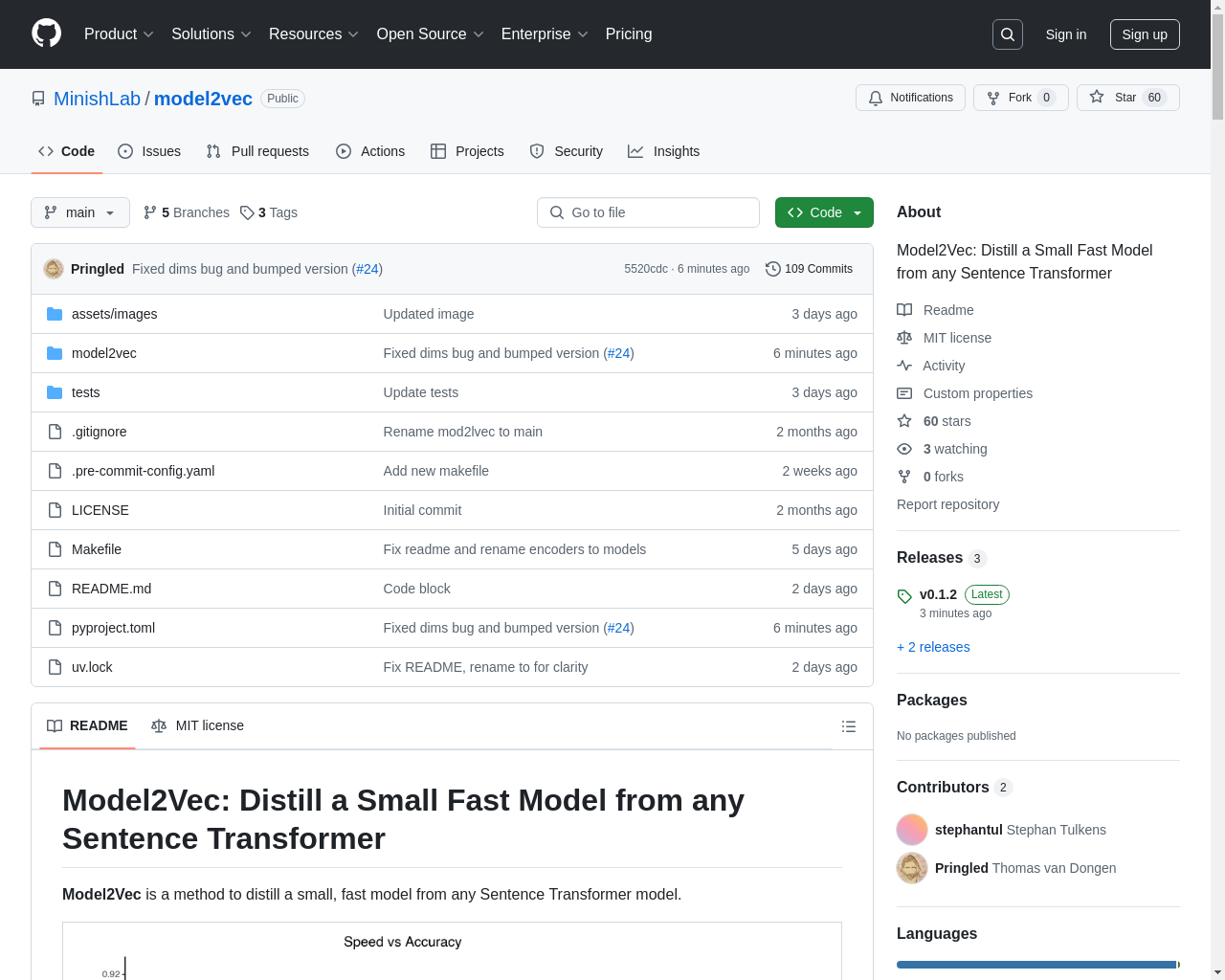This screenshot has width=1225, height=980.
Task: View 3 Tags
Action: point(269,212)
